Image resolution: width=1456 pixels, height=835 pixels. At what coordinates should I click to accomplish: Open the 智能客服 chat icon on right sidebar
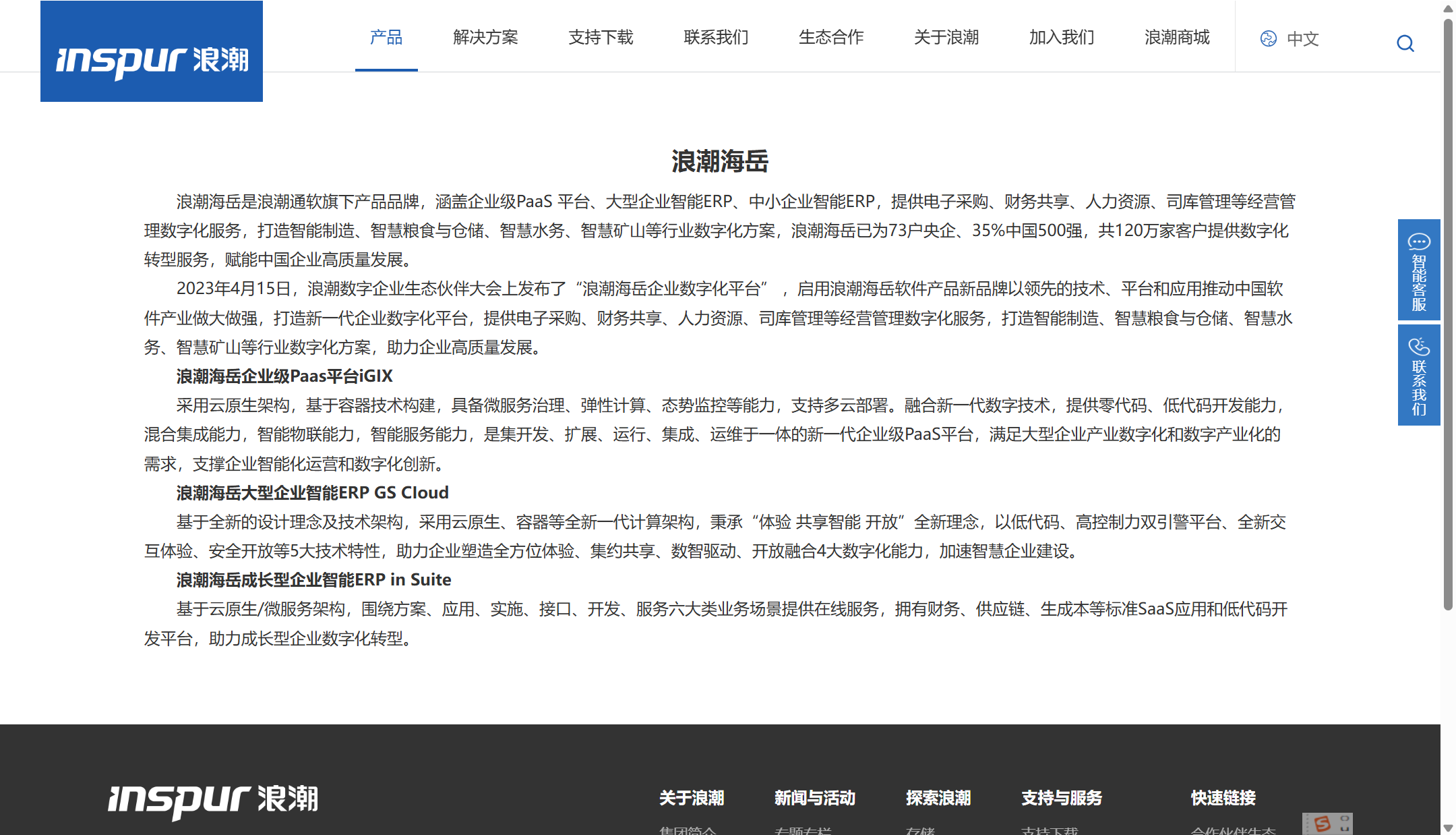(x=1419, y=241)
